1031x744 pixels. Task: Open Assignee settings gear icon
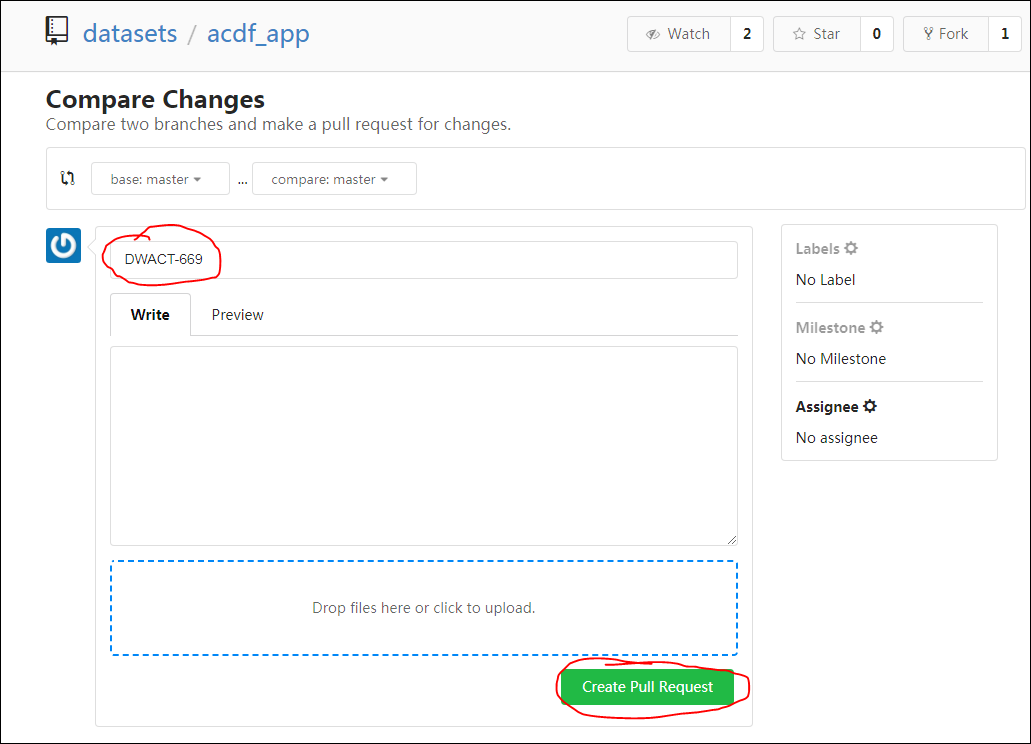point(870,406)
